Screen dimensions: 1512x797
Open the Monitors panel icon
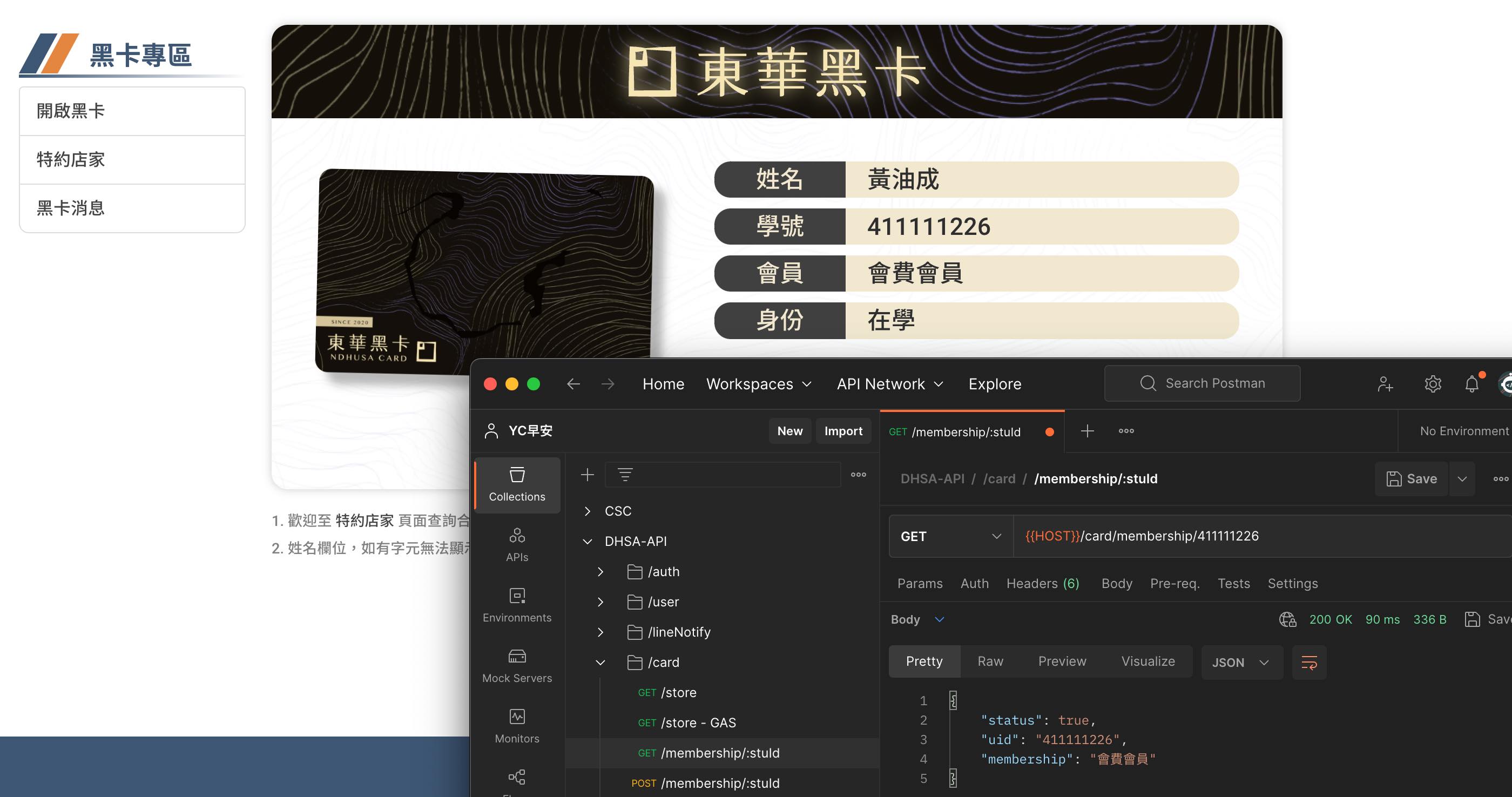click(x=517, y=724)
